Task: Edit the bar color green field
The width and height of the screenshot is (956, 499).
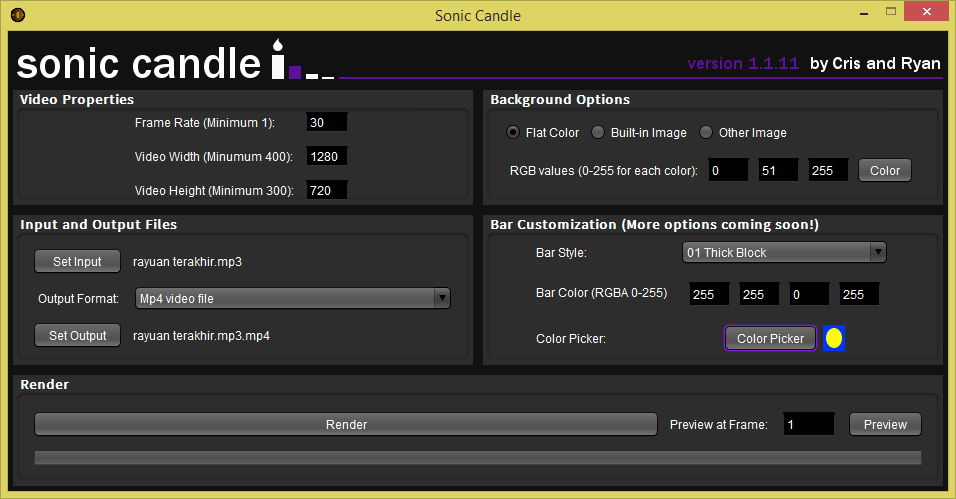Action: tap(759, 294)
